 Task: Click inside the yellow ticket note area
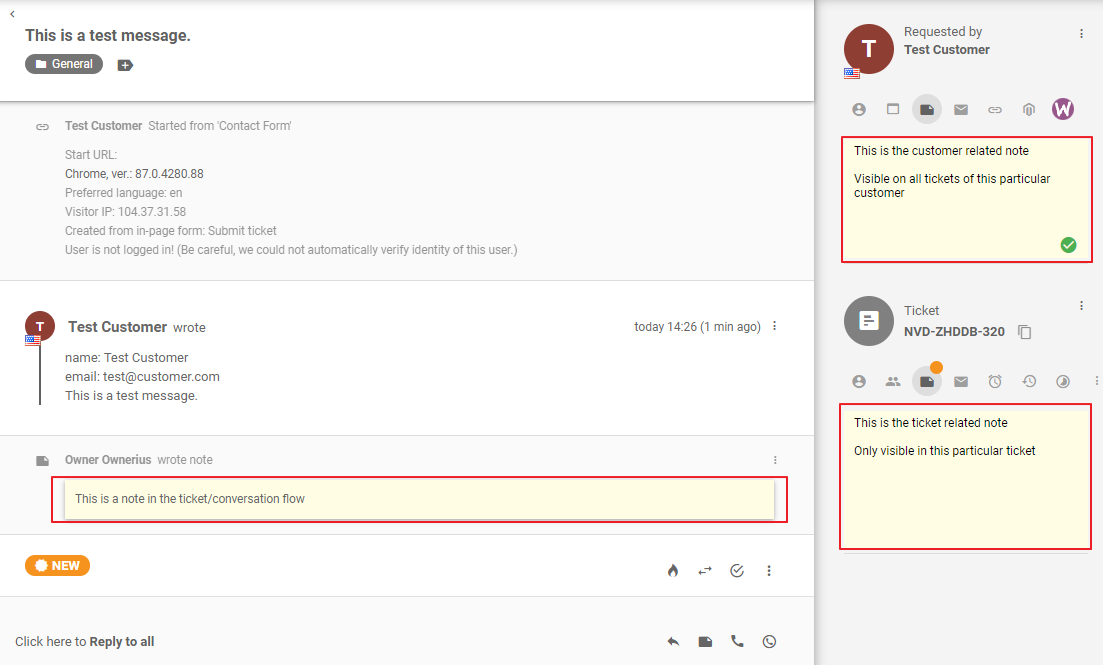click(965, 478)
